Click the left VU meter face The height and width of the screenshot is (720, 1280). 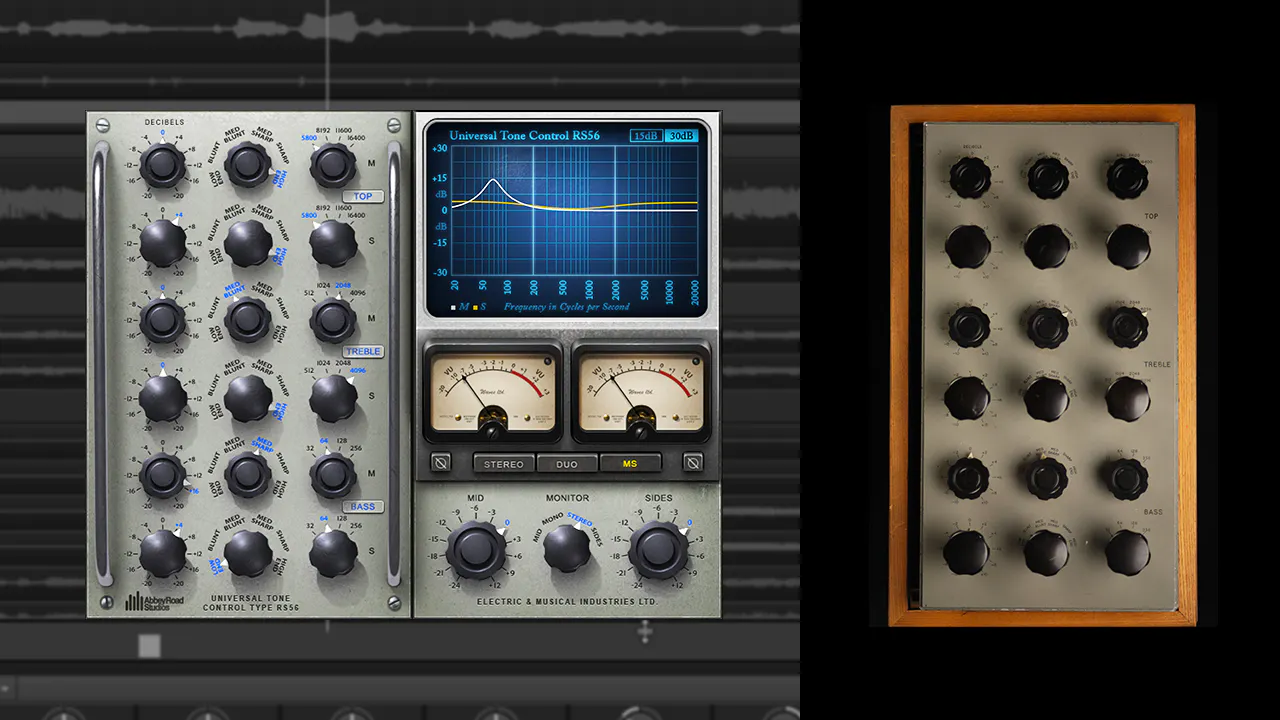tap(492, 391)
